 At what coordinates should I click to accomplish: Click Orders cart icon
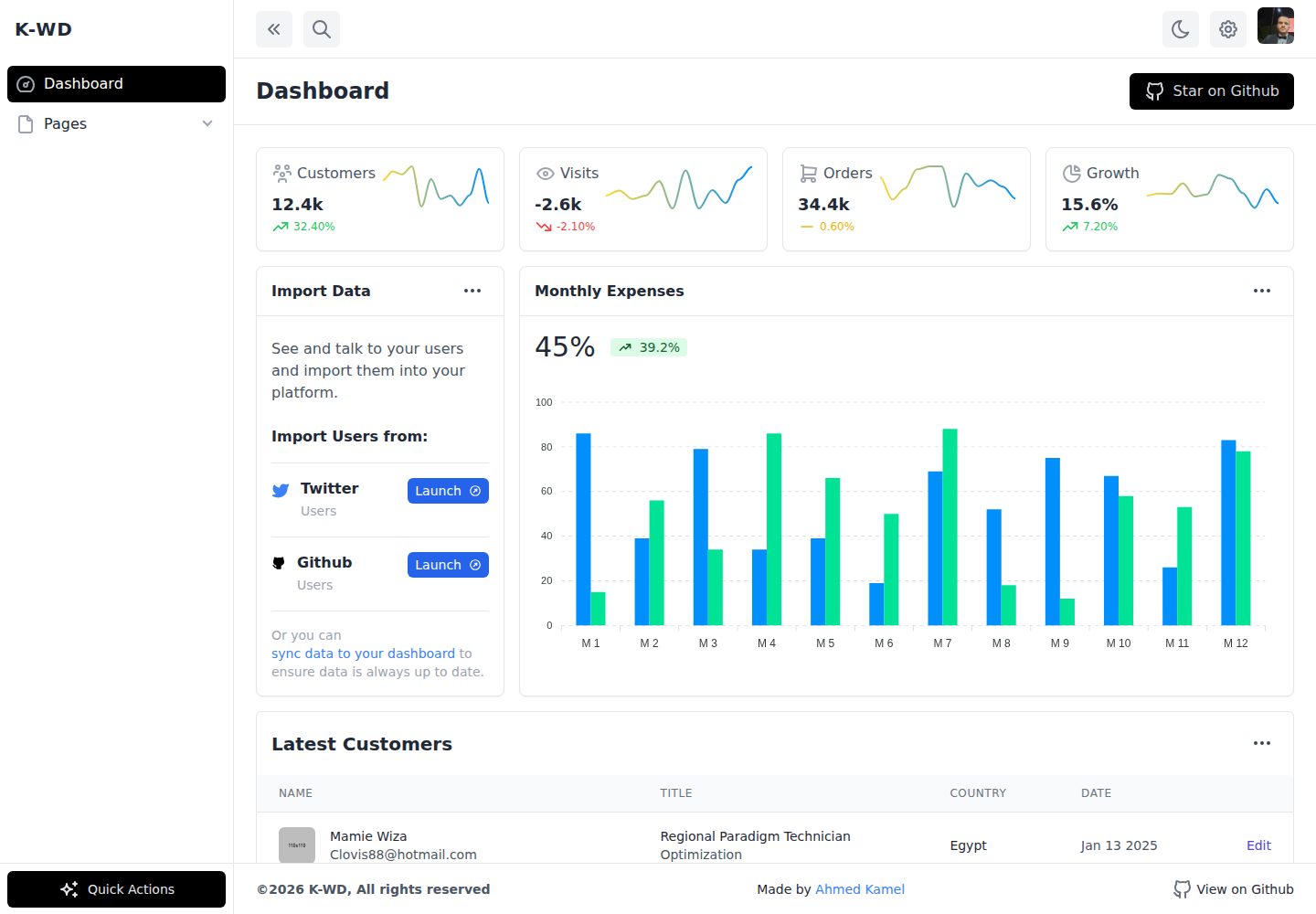pyautogui.click(x=809, y=173)
